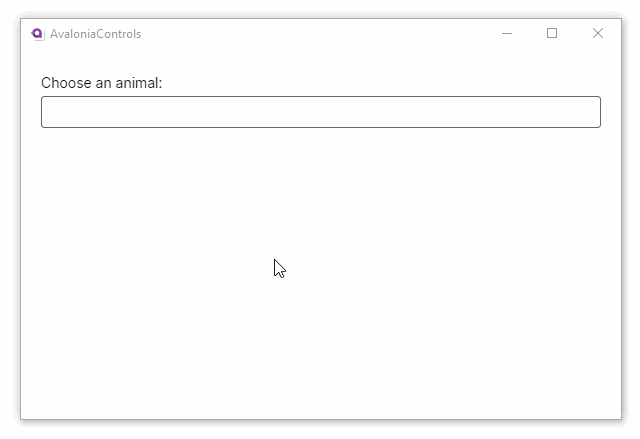Image resolution: width=640 pixels, height=439 pixels.
Task: Select the word "animal" in the label
Action: coord(137,82)
